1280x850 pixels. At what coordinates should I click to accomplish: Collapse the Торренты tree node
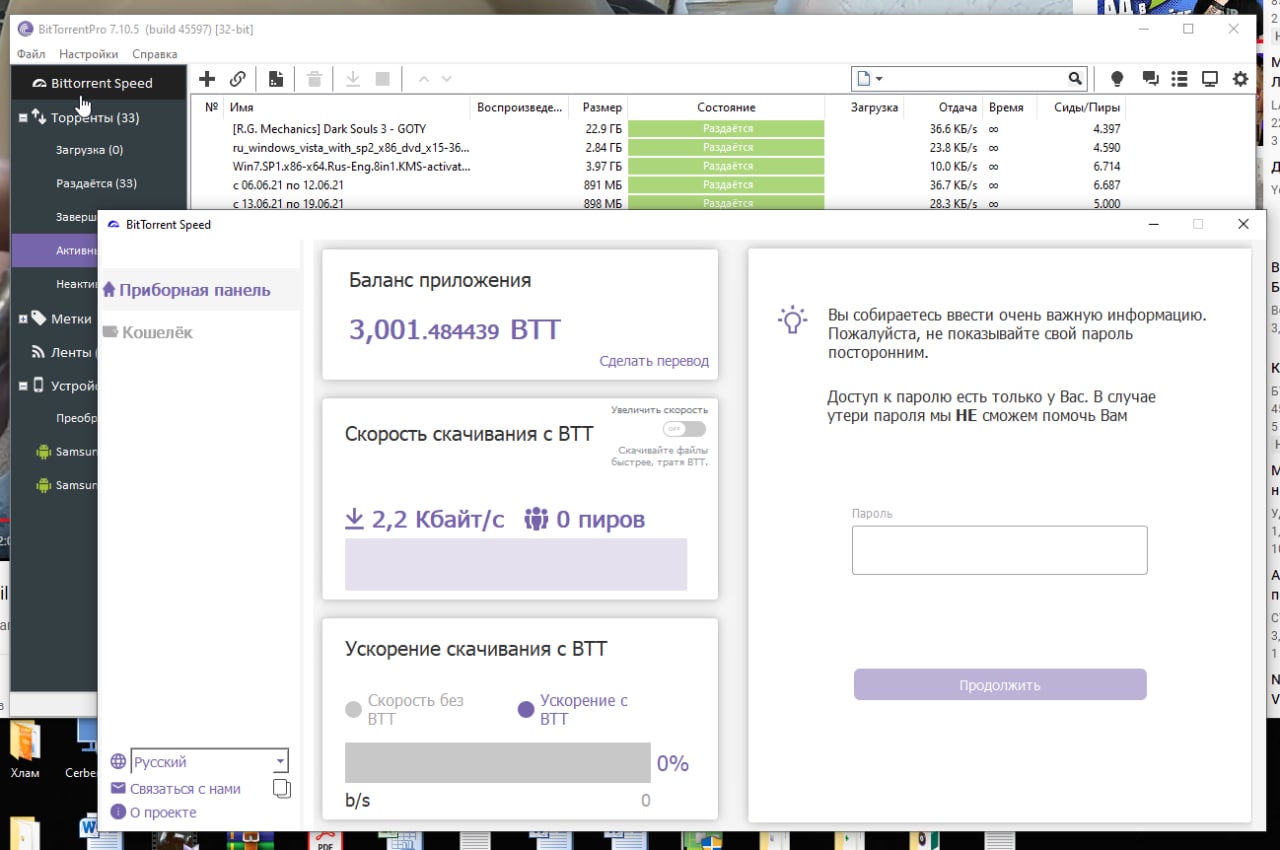click(x=23, y=118)
